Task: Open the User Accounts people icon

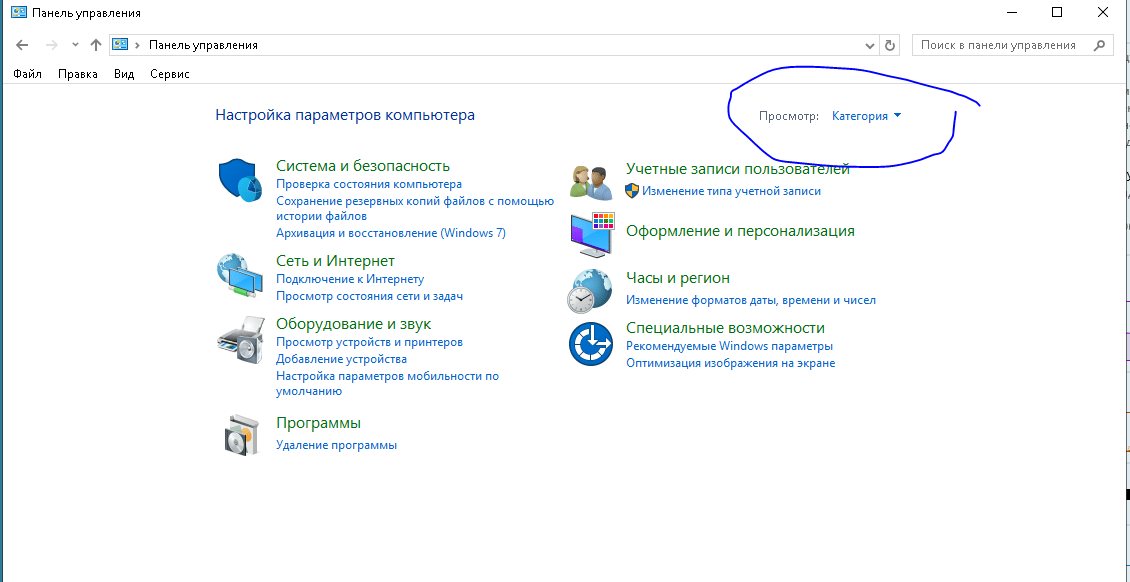Action: pos(591,182)
